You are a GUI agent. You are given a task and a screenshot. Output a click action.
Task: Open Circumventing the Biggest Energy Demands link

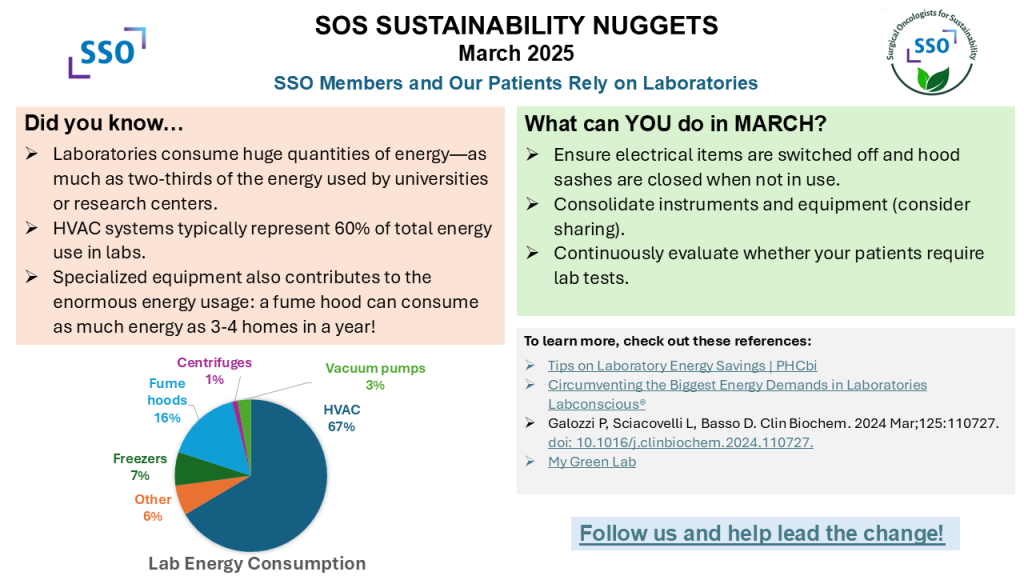click(x=737, y=385)
